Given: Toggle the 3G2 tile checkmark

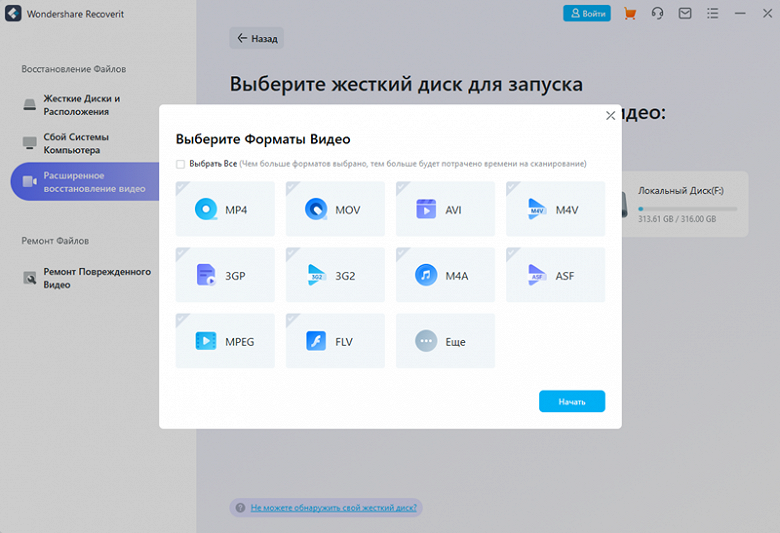Looking at the screenshot, I should (292, 254).
